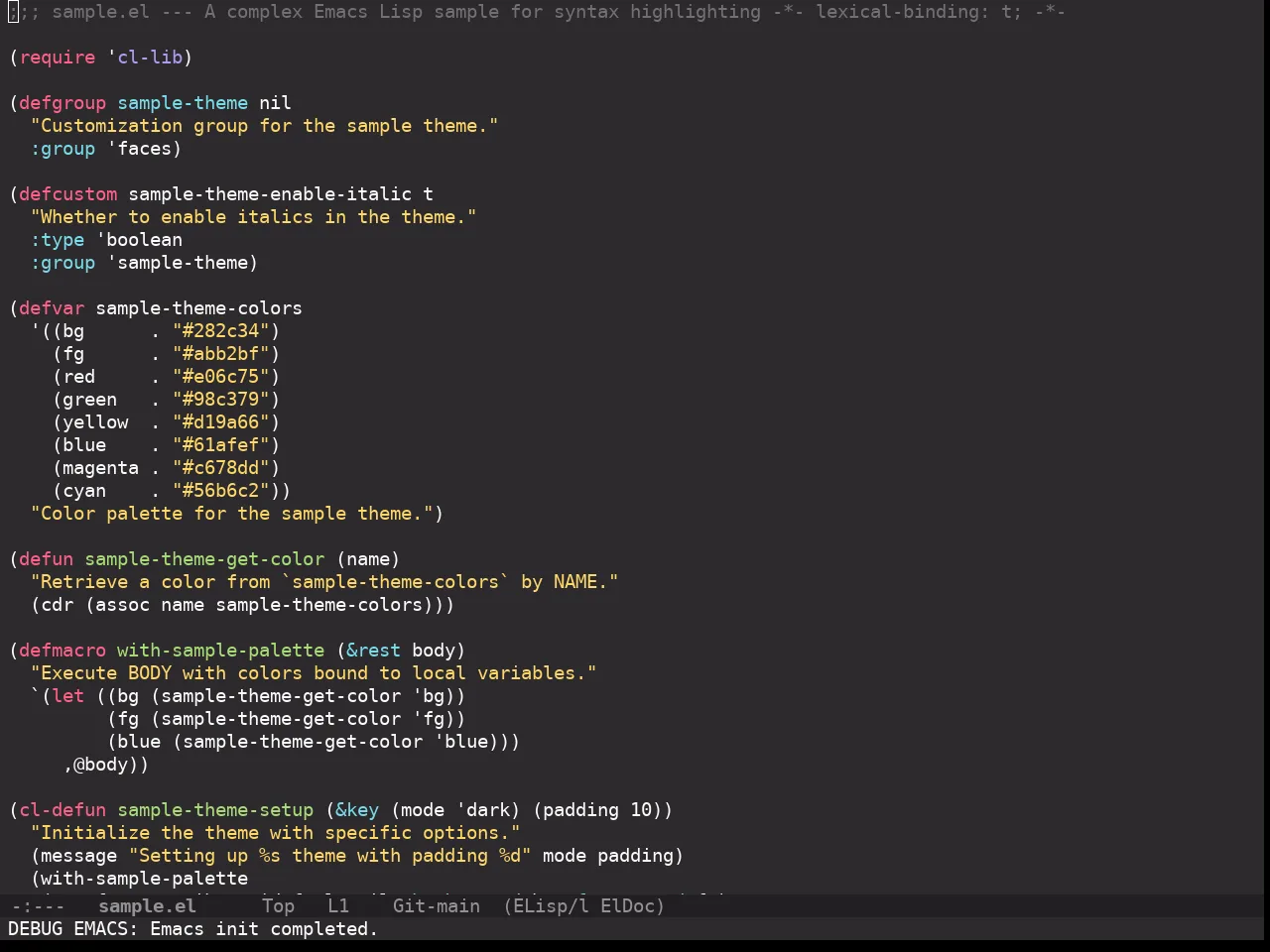Click the ':type' keyword
1270x952 pixels.
58,240
